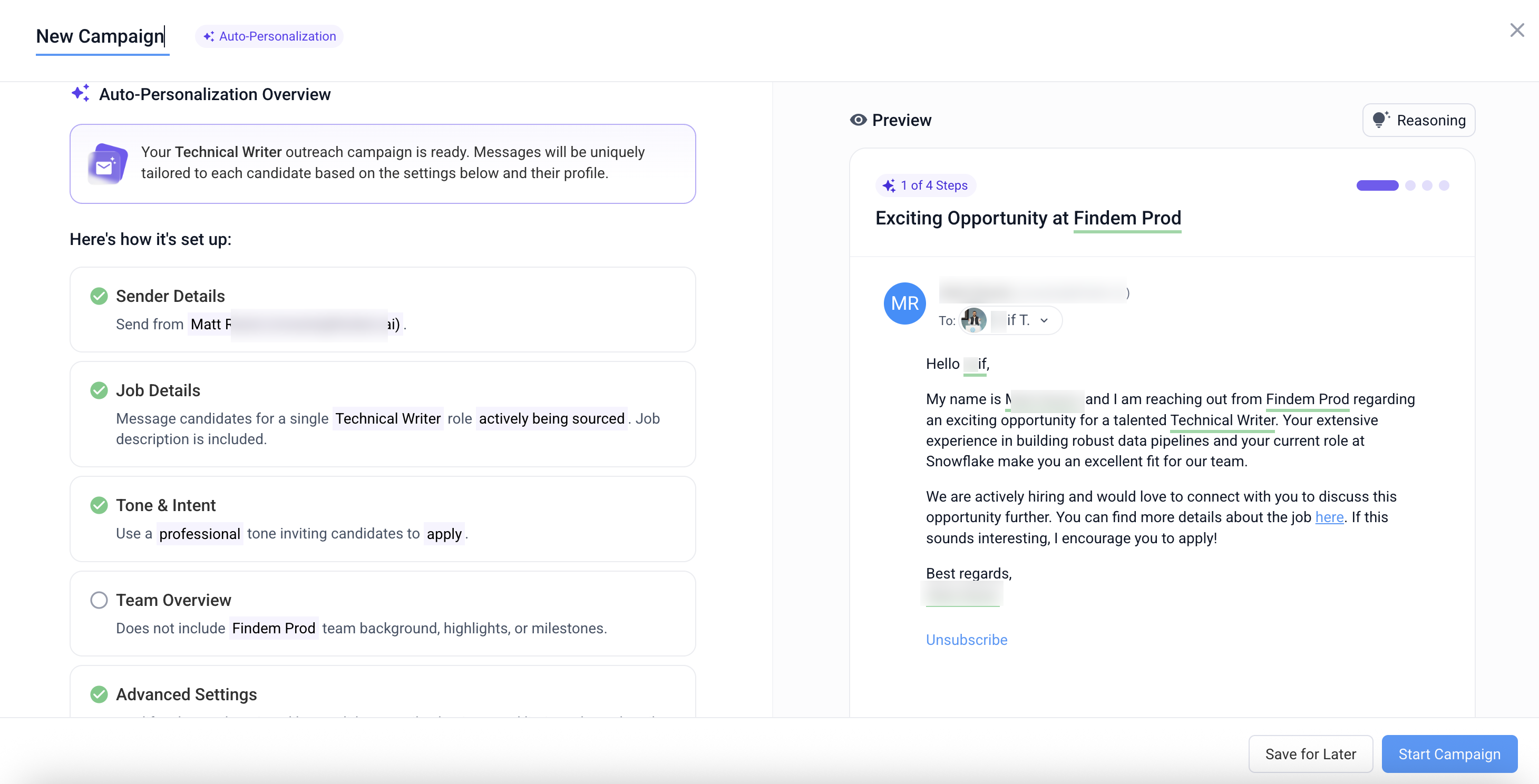Change the apply intent chip
This screenshot has width=1539, height=784.
tap(444, 533)
